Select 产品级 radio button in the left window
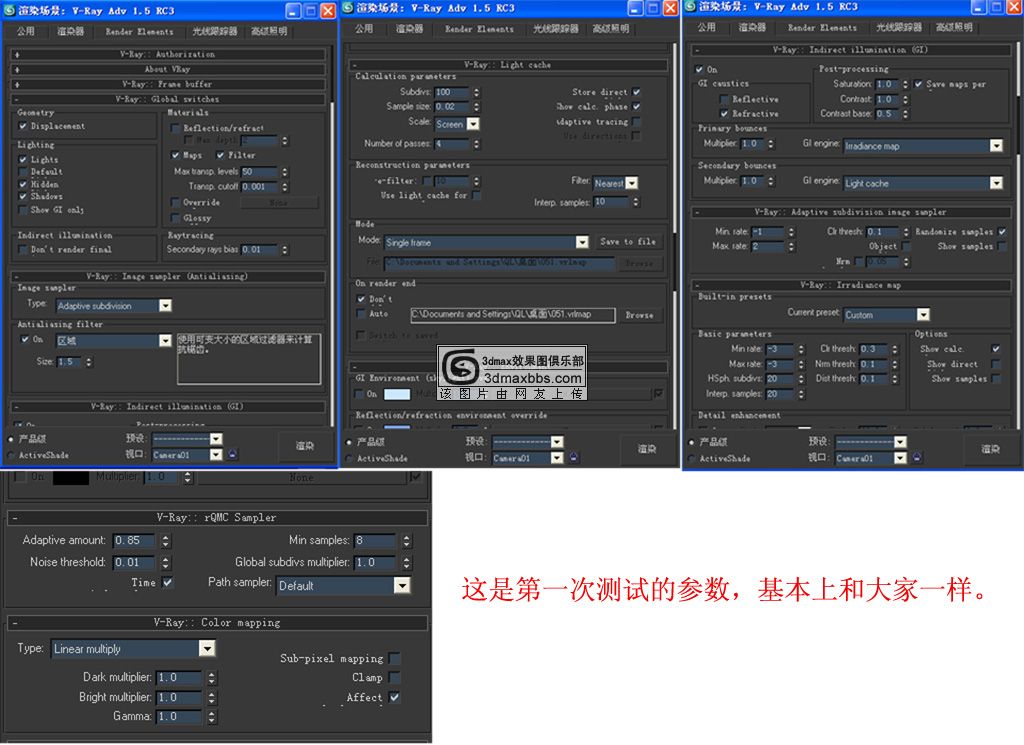 (11, 439)
